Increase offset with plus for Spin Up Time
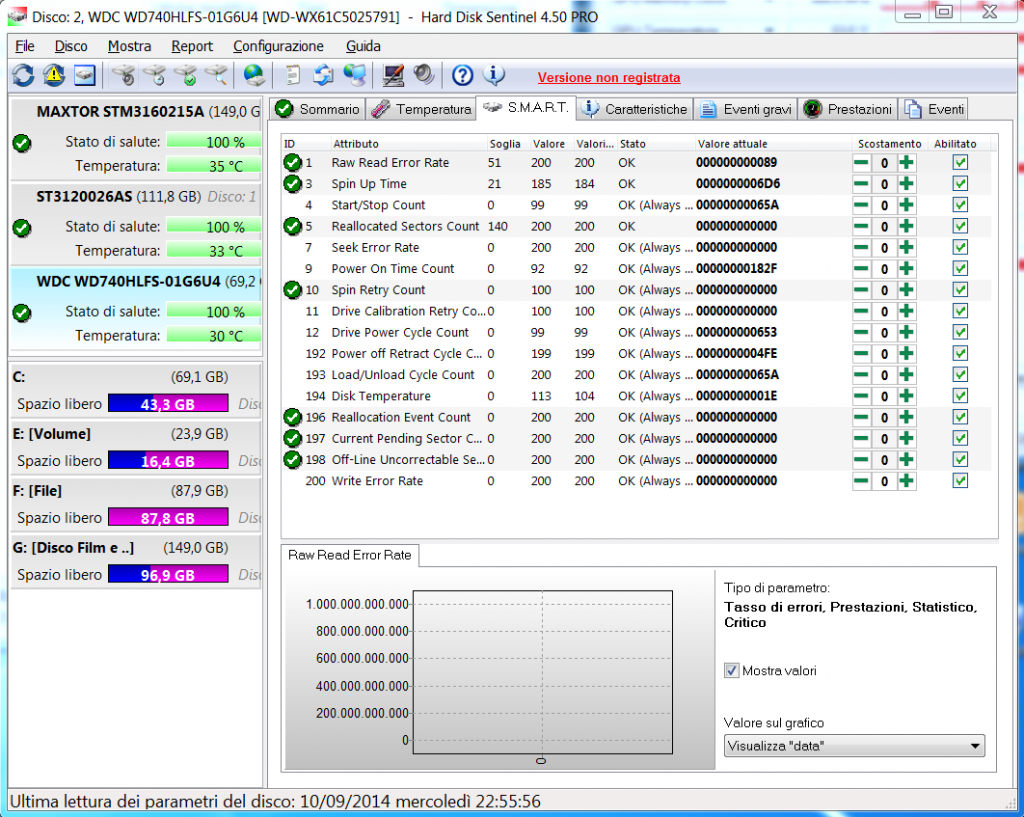 (x=906, y=184)
